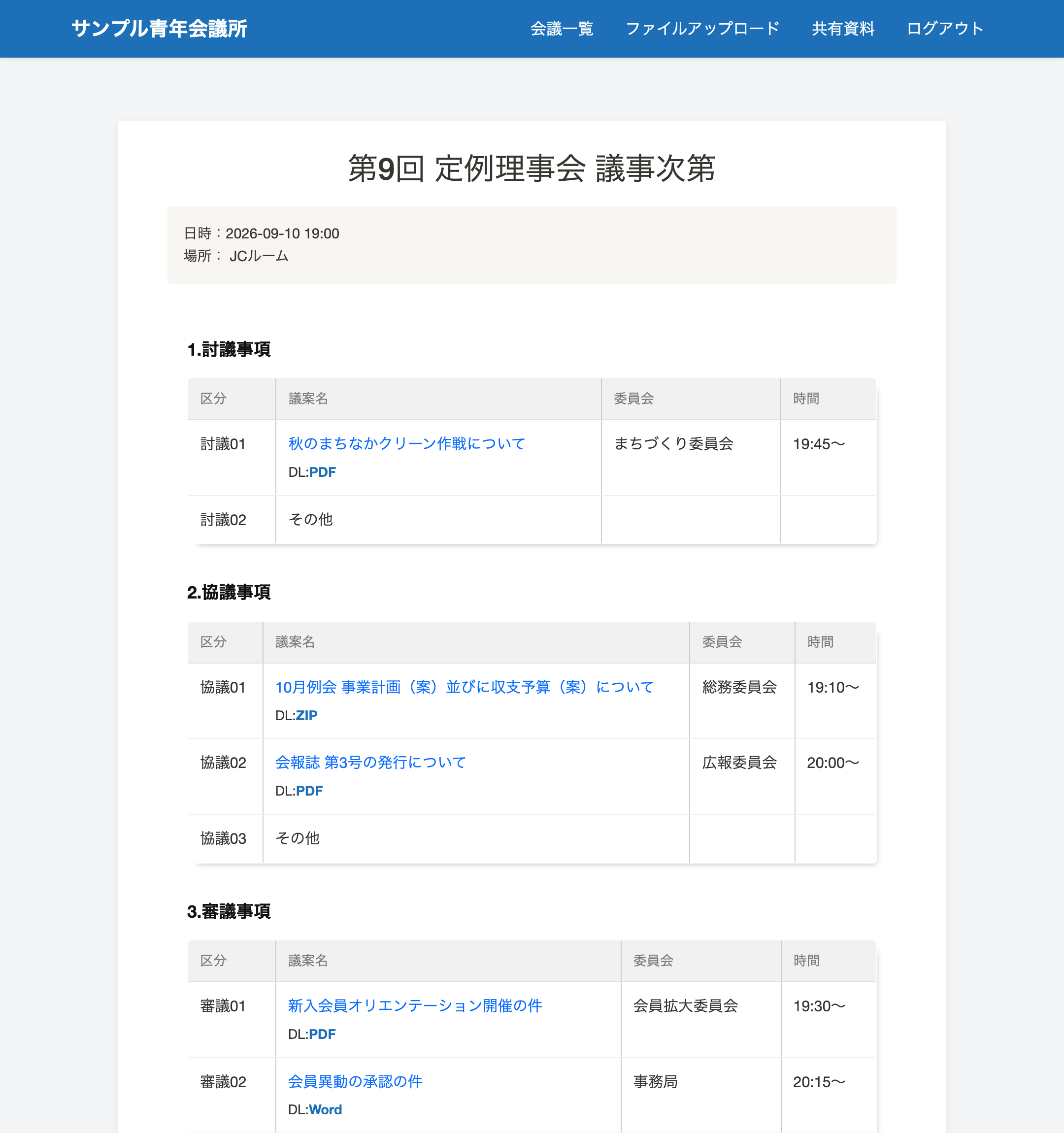Viewport: 1064px width, 1133px height.
Task: Download the Word file for 審議02
Action: 326,1110
